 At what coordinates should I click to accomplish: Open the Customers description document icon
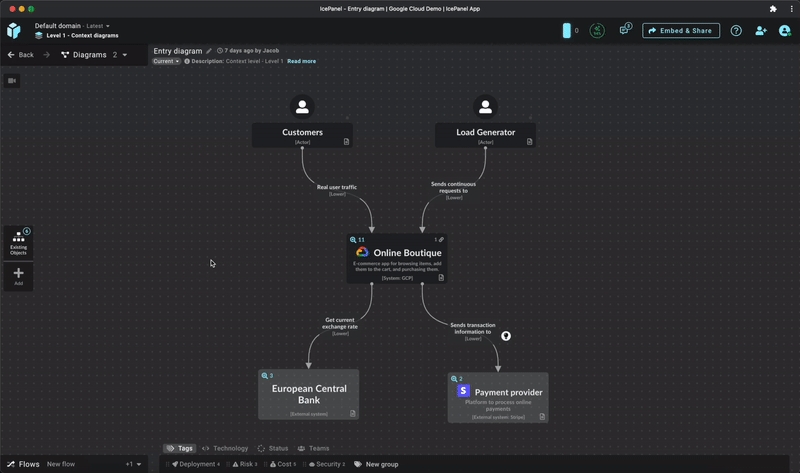pyautogui.click(x=346, y=142)
